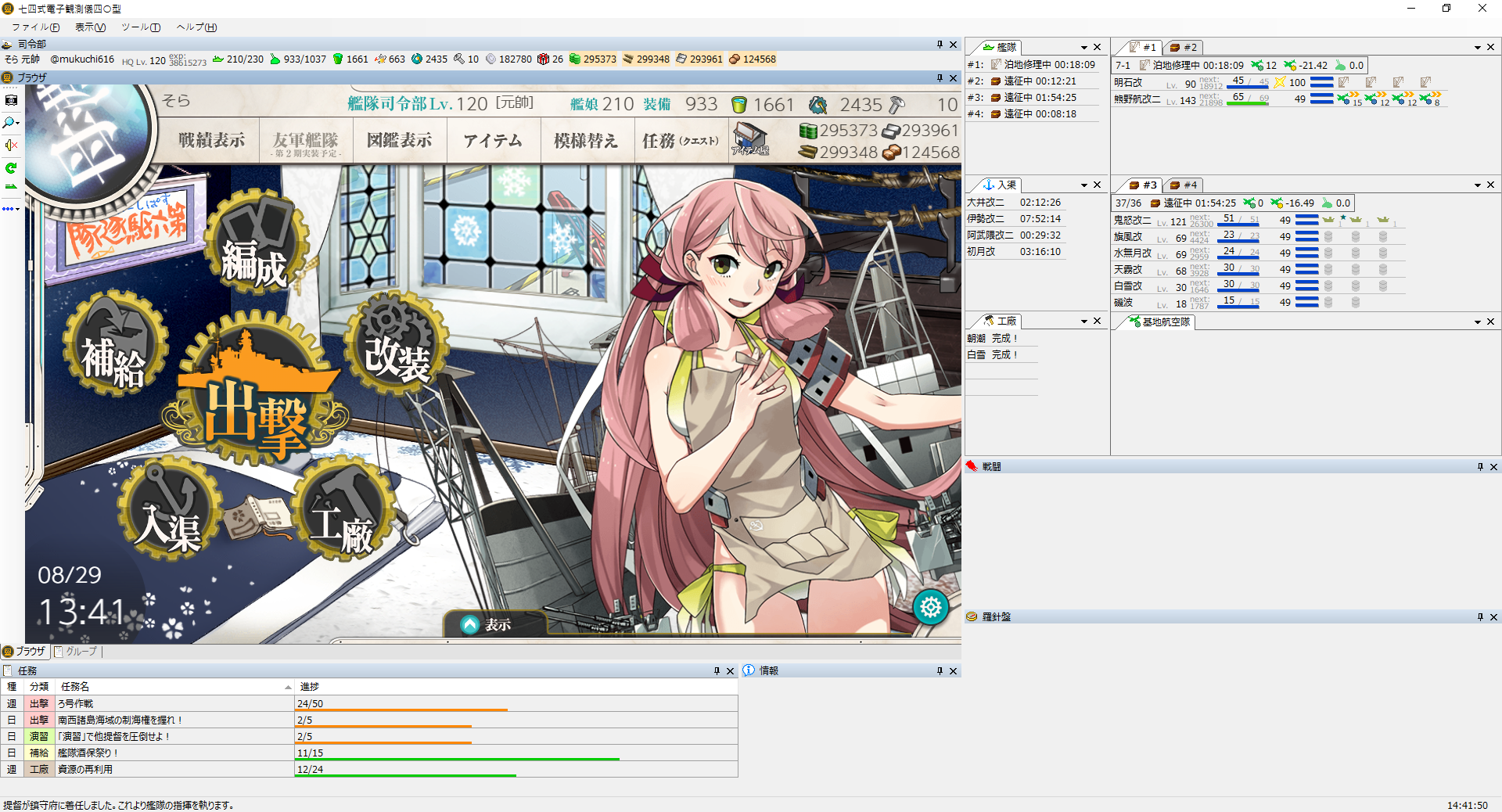Toggle browser sound mute

click(x=11, y=146)
